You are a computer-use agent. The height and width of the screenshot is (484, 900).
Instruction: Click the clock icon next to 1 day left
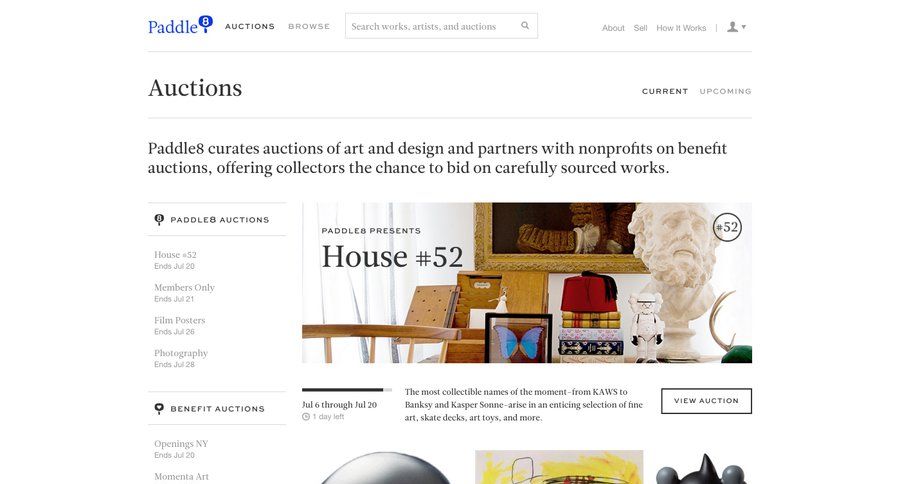point(306,417)
